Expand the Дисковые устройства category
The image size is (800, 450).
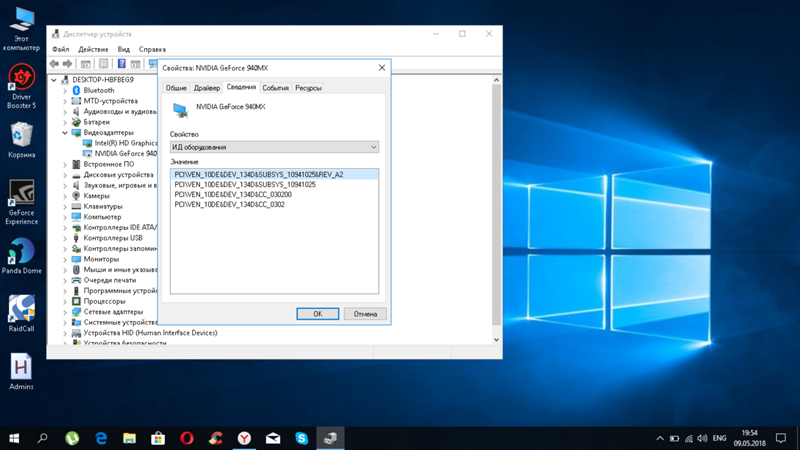pyautogui.click(x=65, y=174)
